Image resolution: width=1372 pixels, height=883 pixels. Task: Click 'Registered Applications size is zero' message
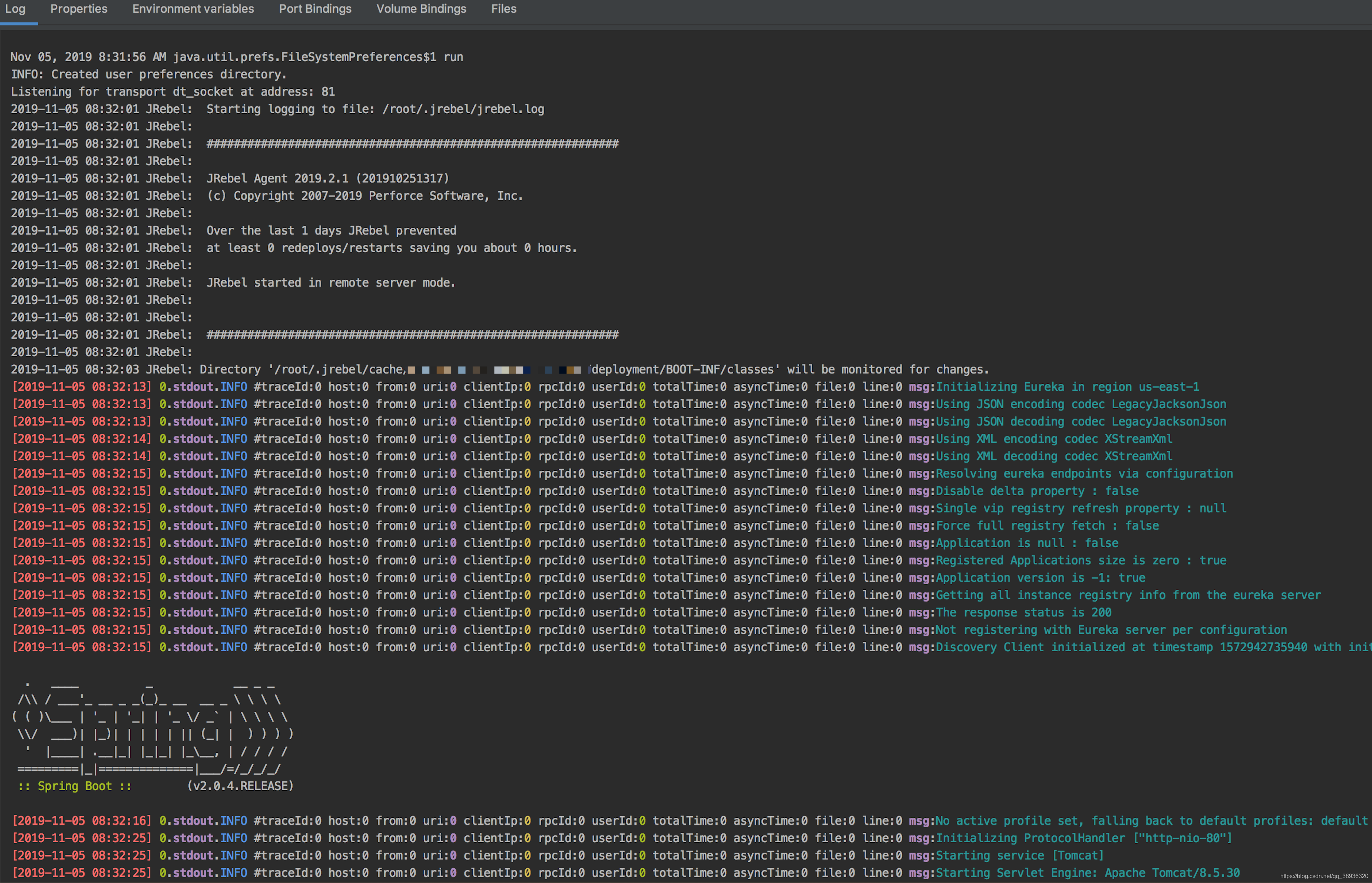point(1081,561)
